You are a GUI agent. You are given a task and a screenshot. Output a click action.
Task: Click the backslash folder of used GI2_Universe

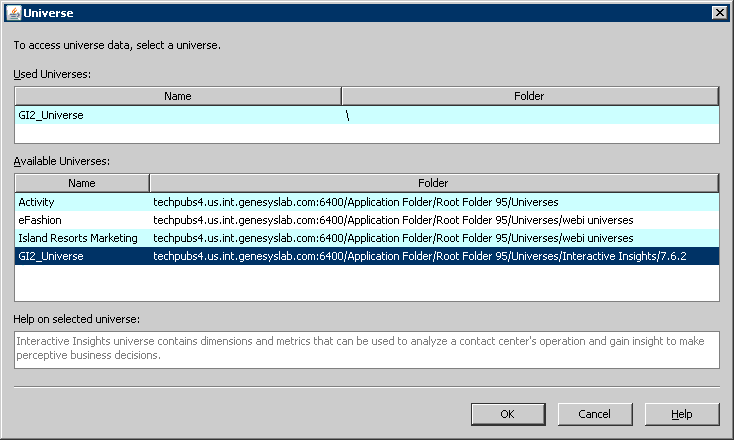347,115
